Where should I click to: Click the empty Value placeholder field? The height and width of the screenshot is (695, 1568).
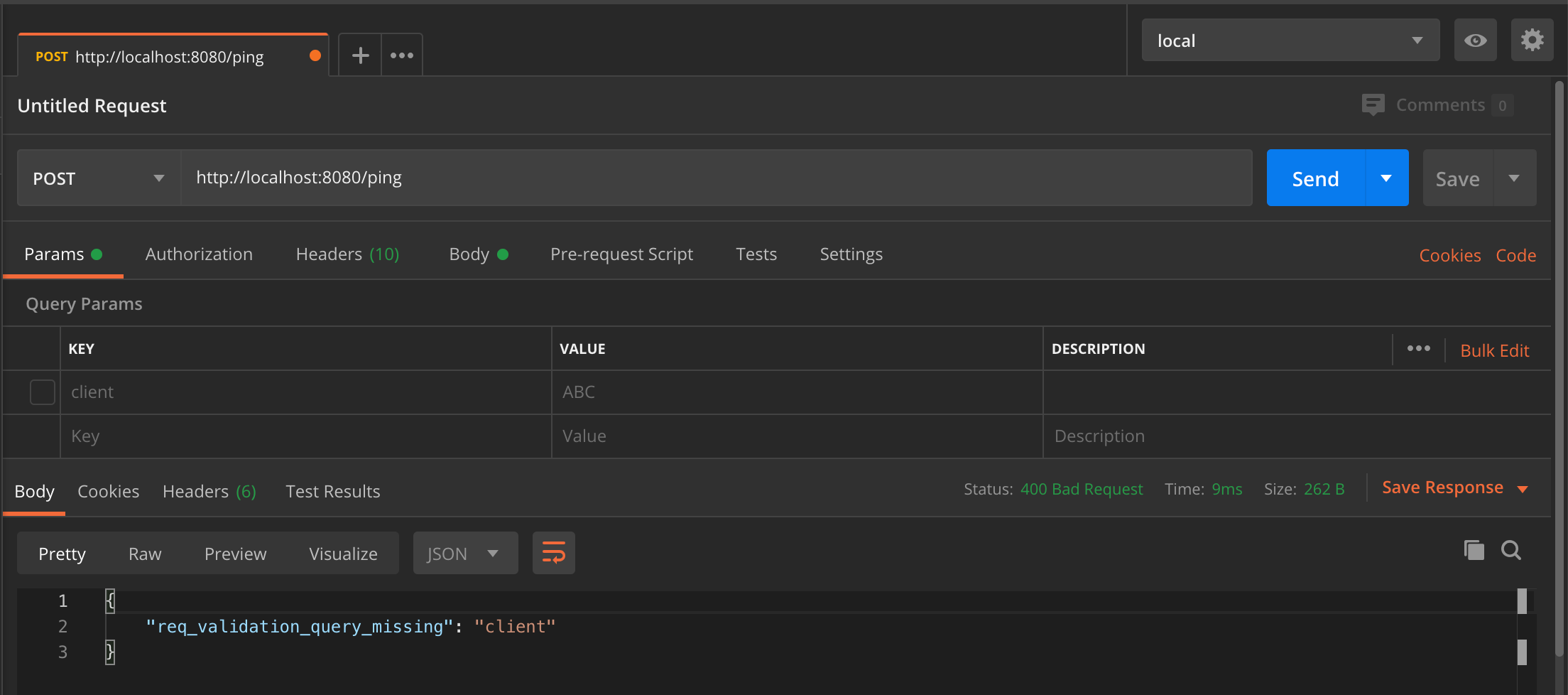click(x=797, y=436)
